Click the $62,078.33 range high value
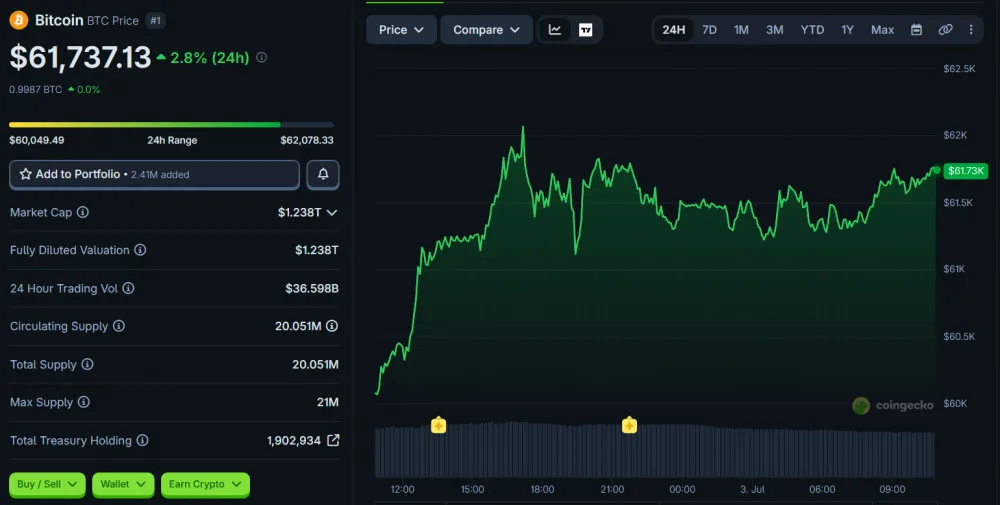This screenshot has height=505, width=1000. [x=307, y=140]
